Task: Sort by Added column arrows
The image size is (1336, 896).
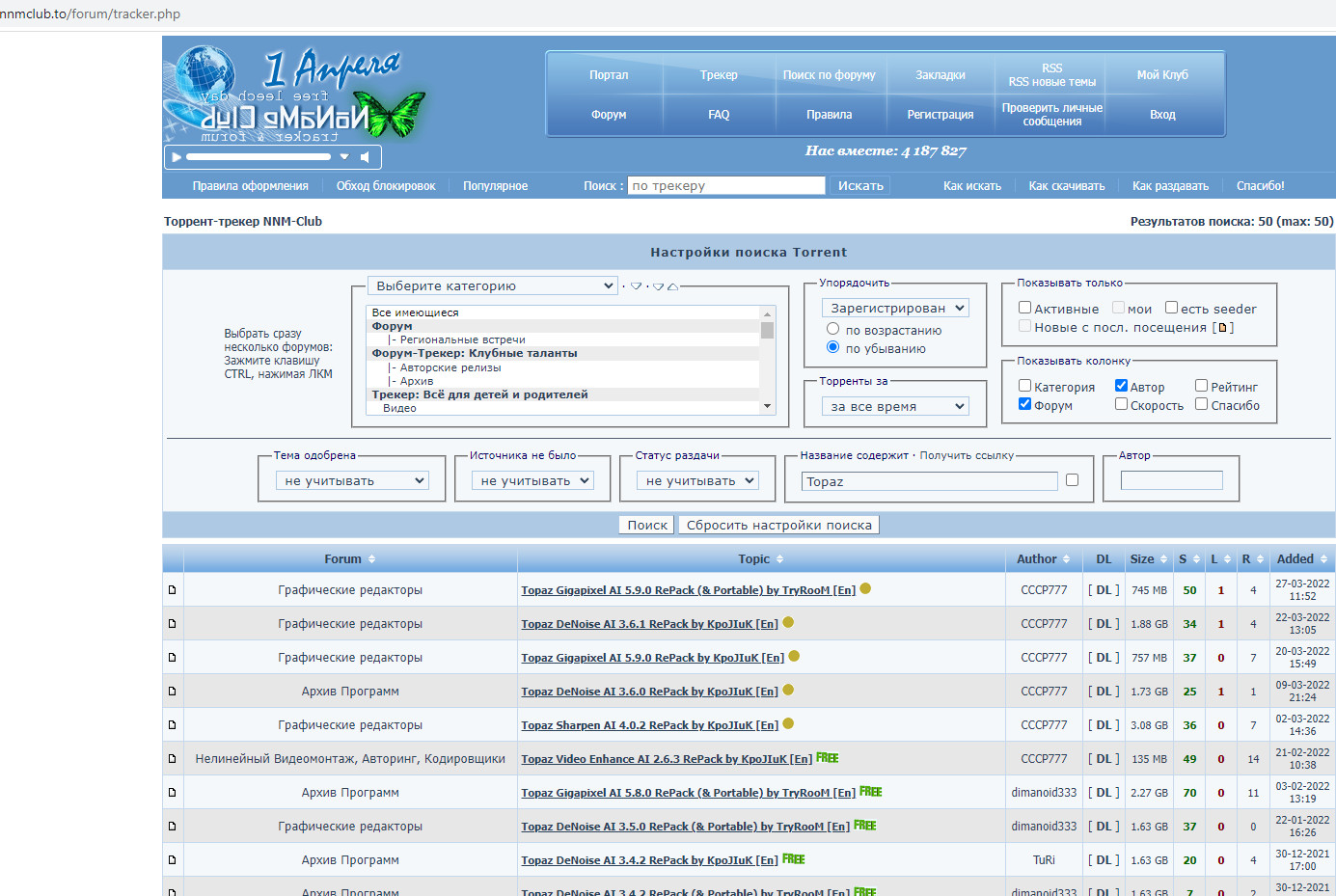Action: [1323, 559]
